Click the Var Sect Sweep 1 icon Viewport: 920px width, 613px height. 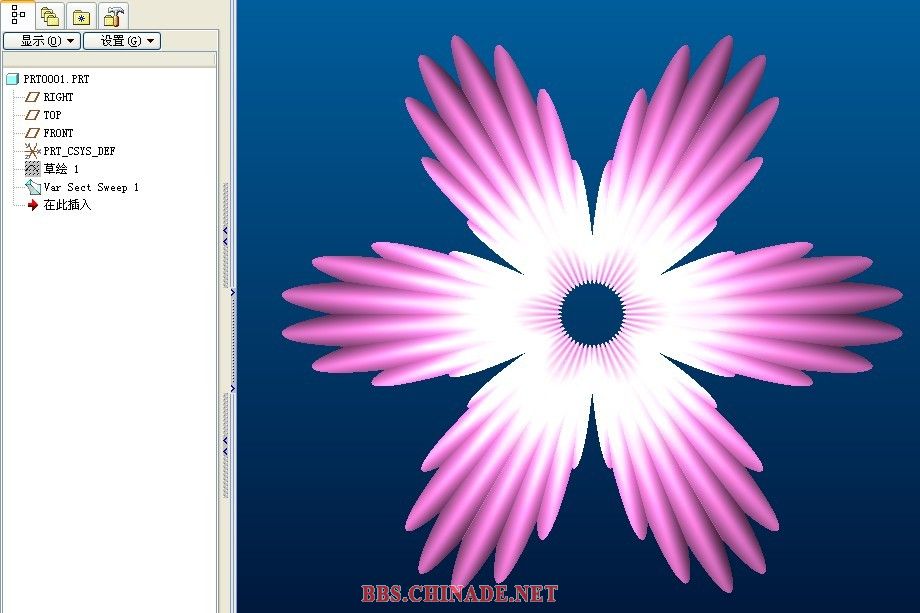coord(32,187)
